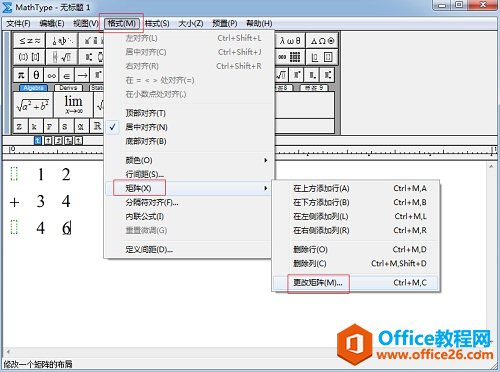Choose 在右侧添加列(R) add column right
Screen dimensions: 500x372
356,230
